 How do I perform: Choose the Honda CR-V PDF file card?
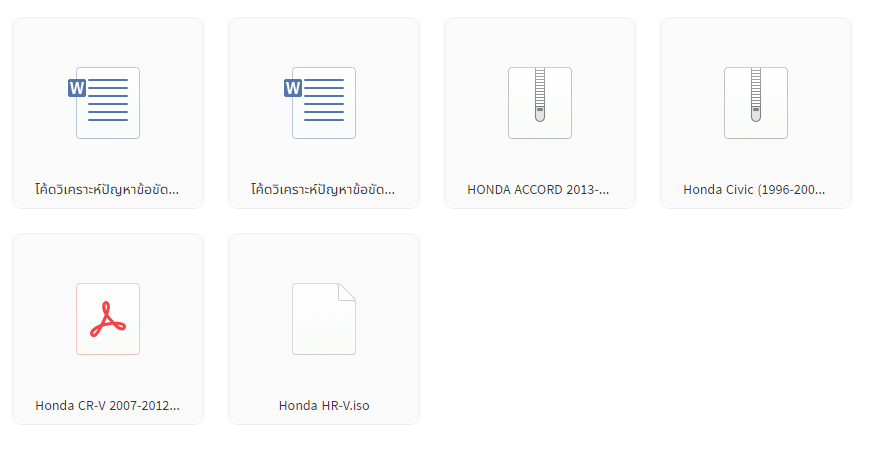click(x=108, y=329)
